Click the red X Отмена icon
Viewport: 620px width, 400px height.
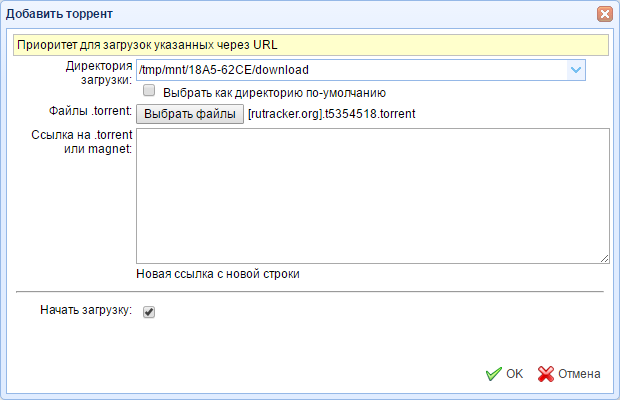(545, 374)
